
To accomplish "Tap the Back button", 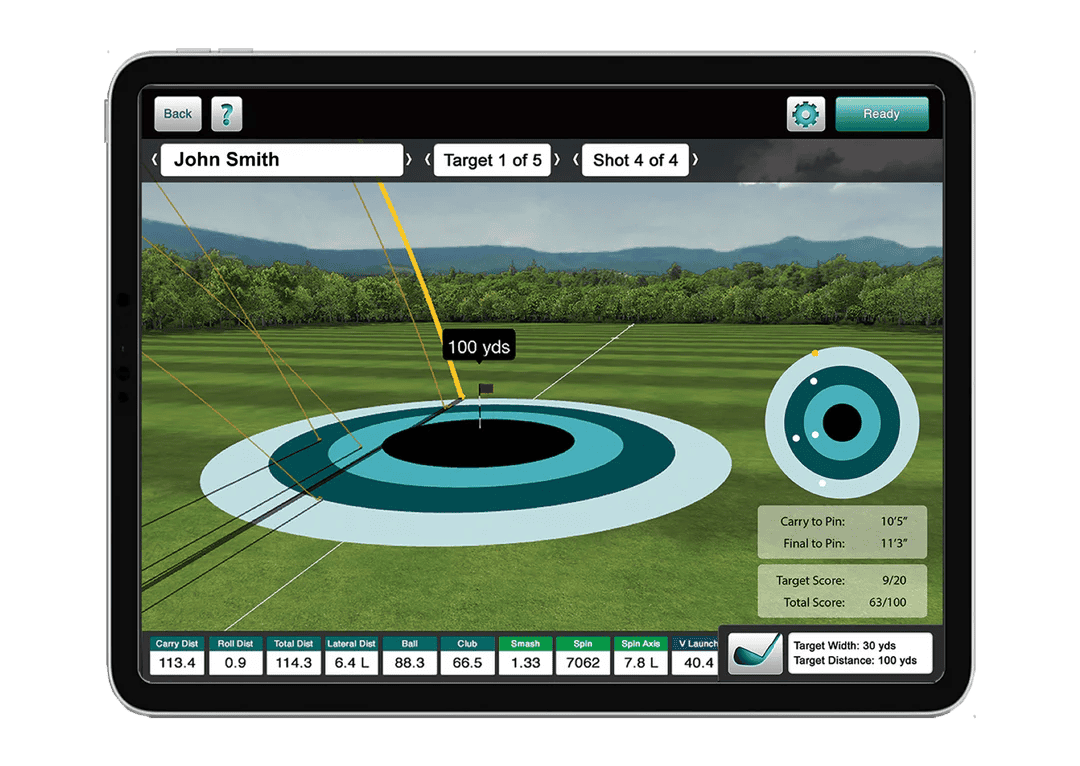I will click(178, 114).
